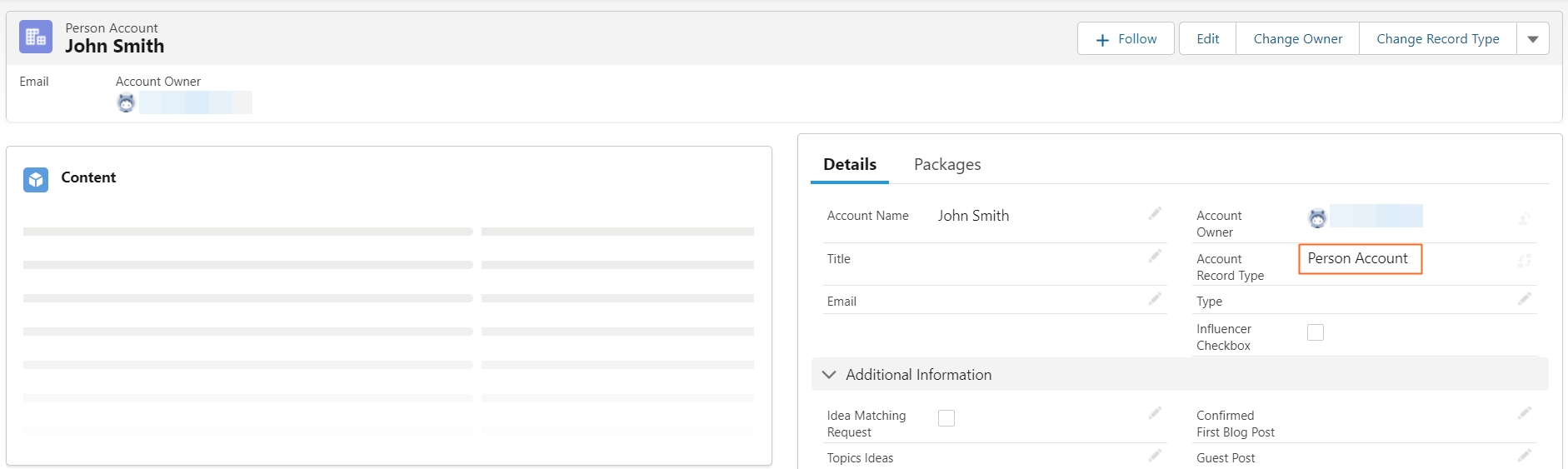1568x469 pixels.
Task: Open the more actions dropdown arrow
Action: (x=1533, y=39)
